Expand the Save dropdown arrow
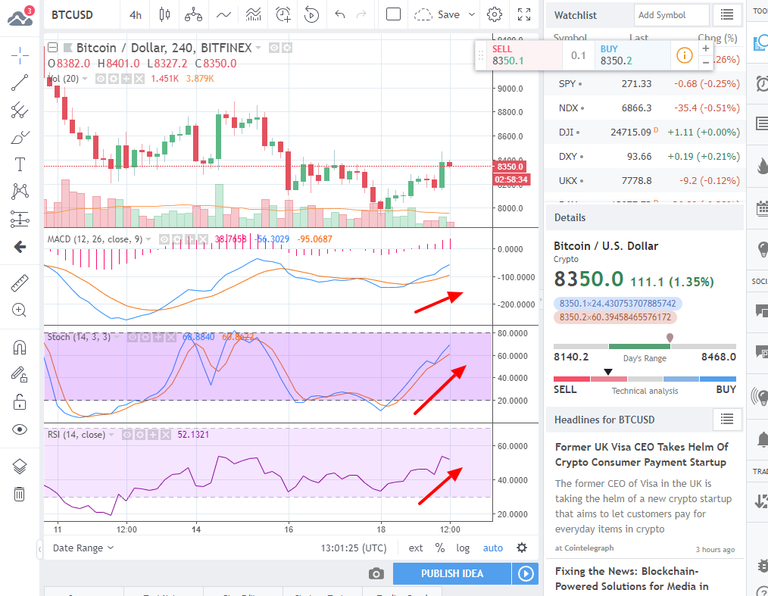The width and height of the screenshot is (768, 596). (x=472, y=15)
